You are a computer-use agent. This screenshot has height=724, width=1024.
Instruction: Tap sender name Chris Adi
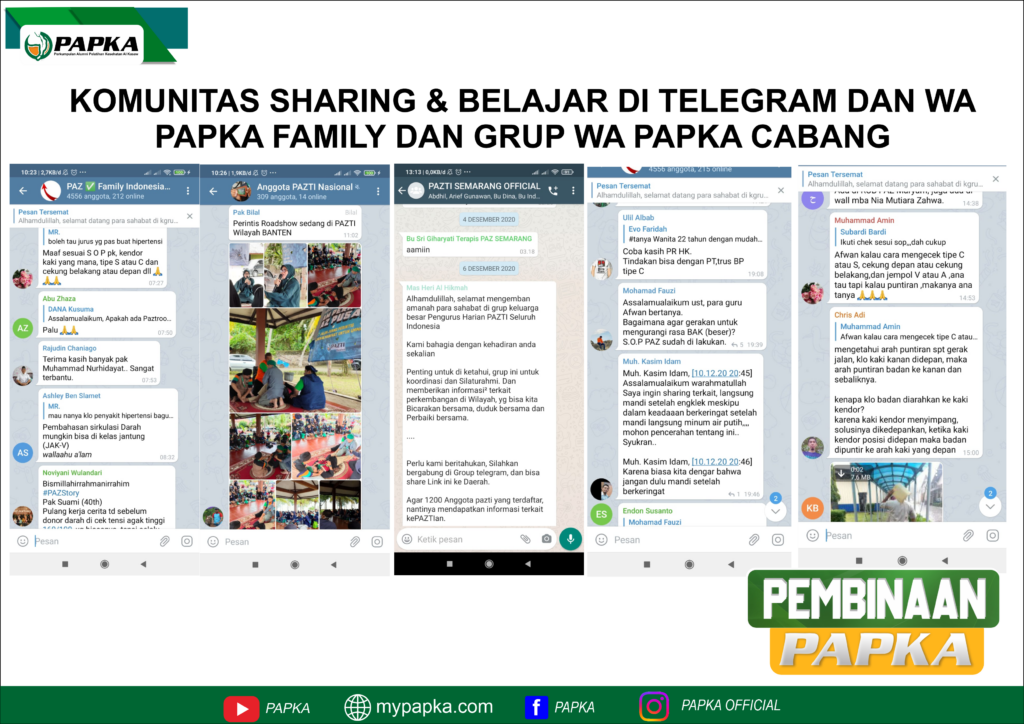pyautogui.click(x=849, y=315)
